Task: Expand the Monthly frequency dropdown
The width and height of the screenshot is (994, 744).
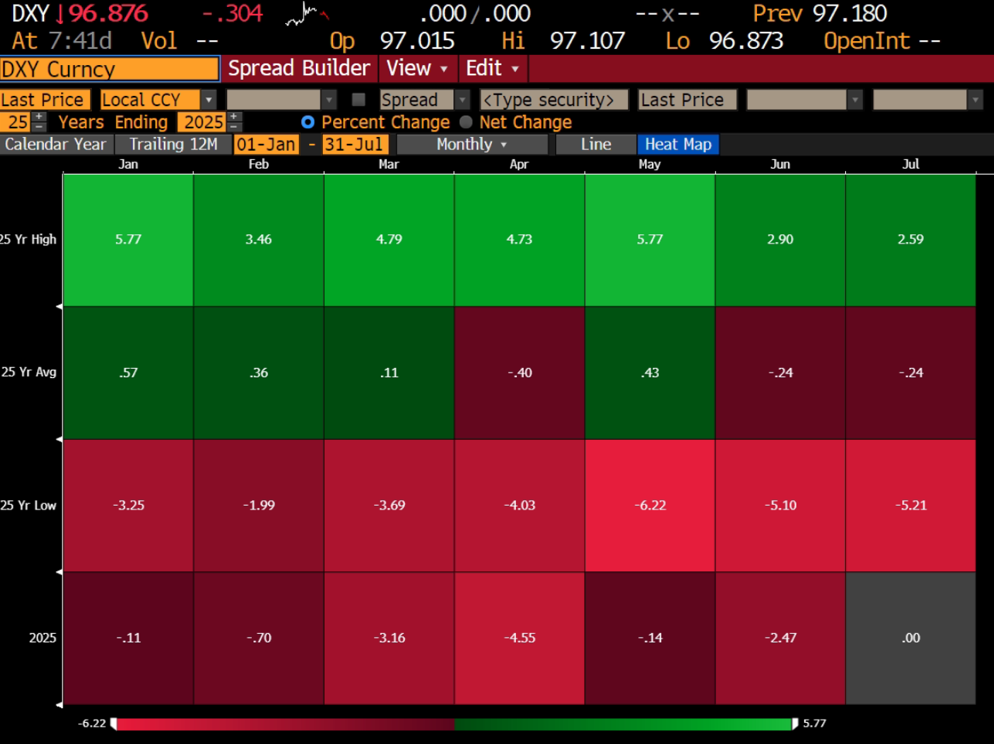Action: click(x=473, y=144)
